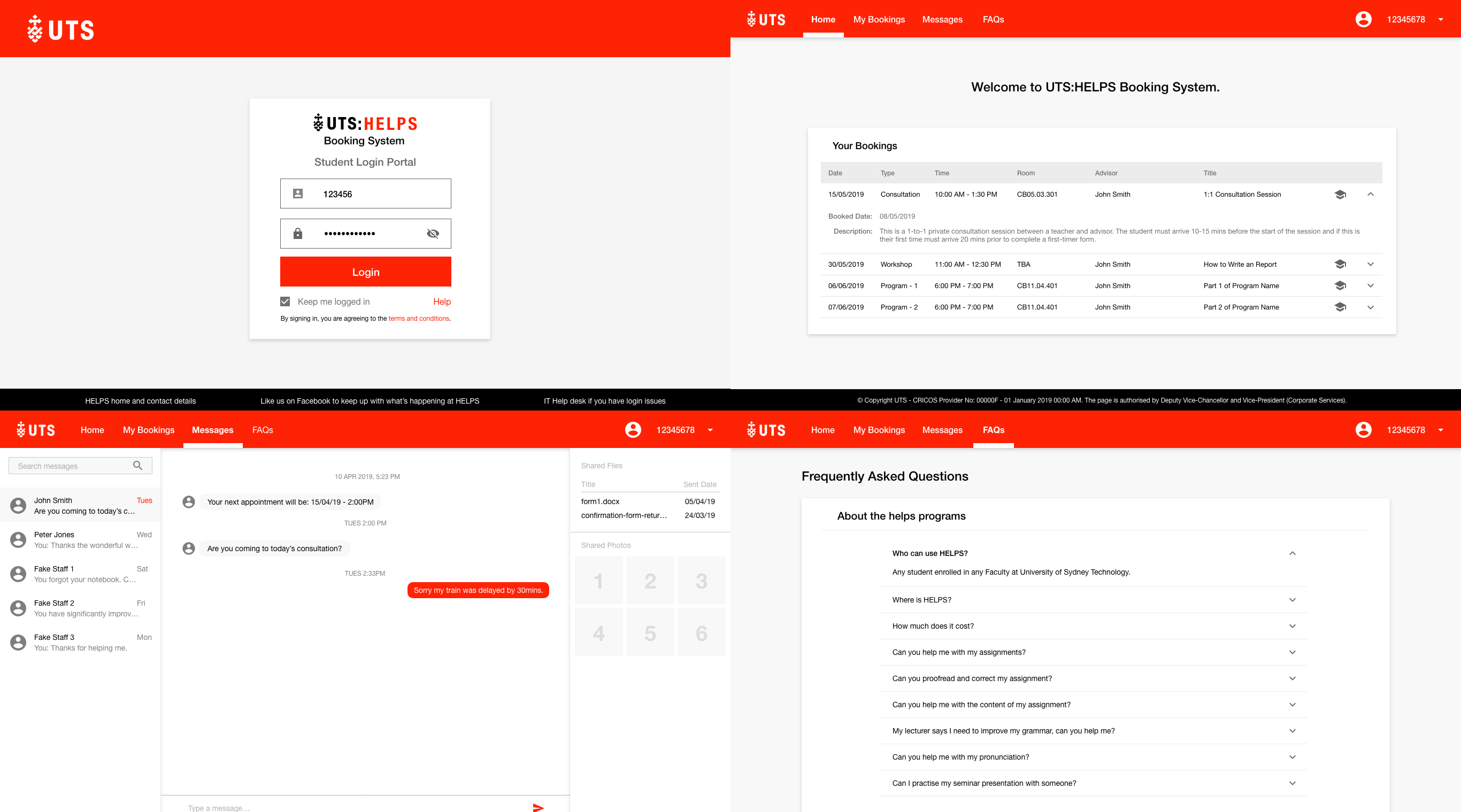Click Fake Staff 1 avatar in conversation list
This screenshot has height=812, width=1461.
click(18, 574)
